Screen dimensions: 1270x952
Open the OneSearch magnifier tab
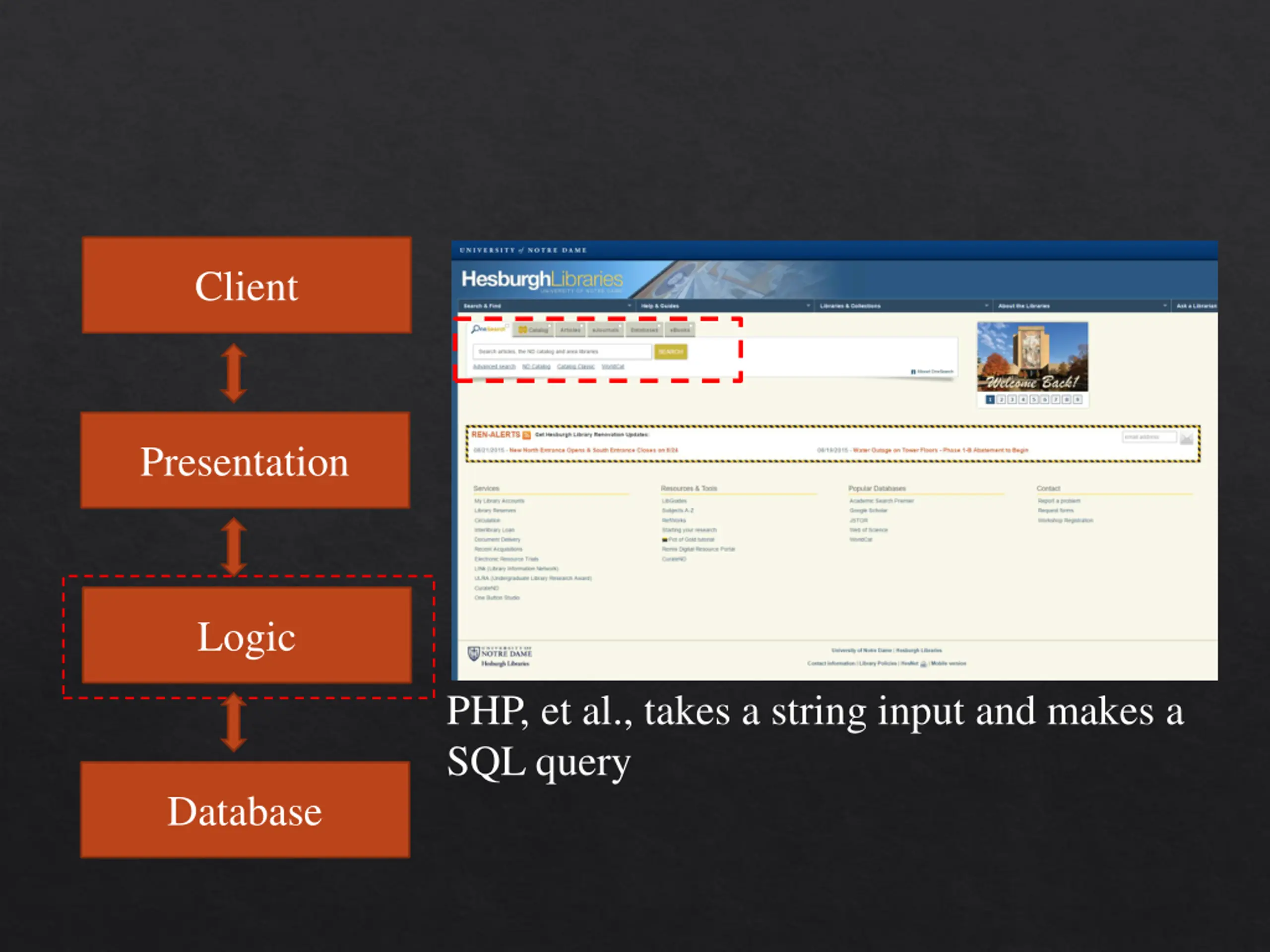(489, 329)
